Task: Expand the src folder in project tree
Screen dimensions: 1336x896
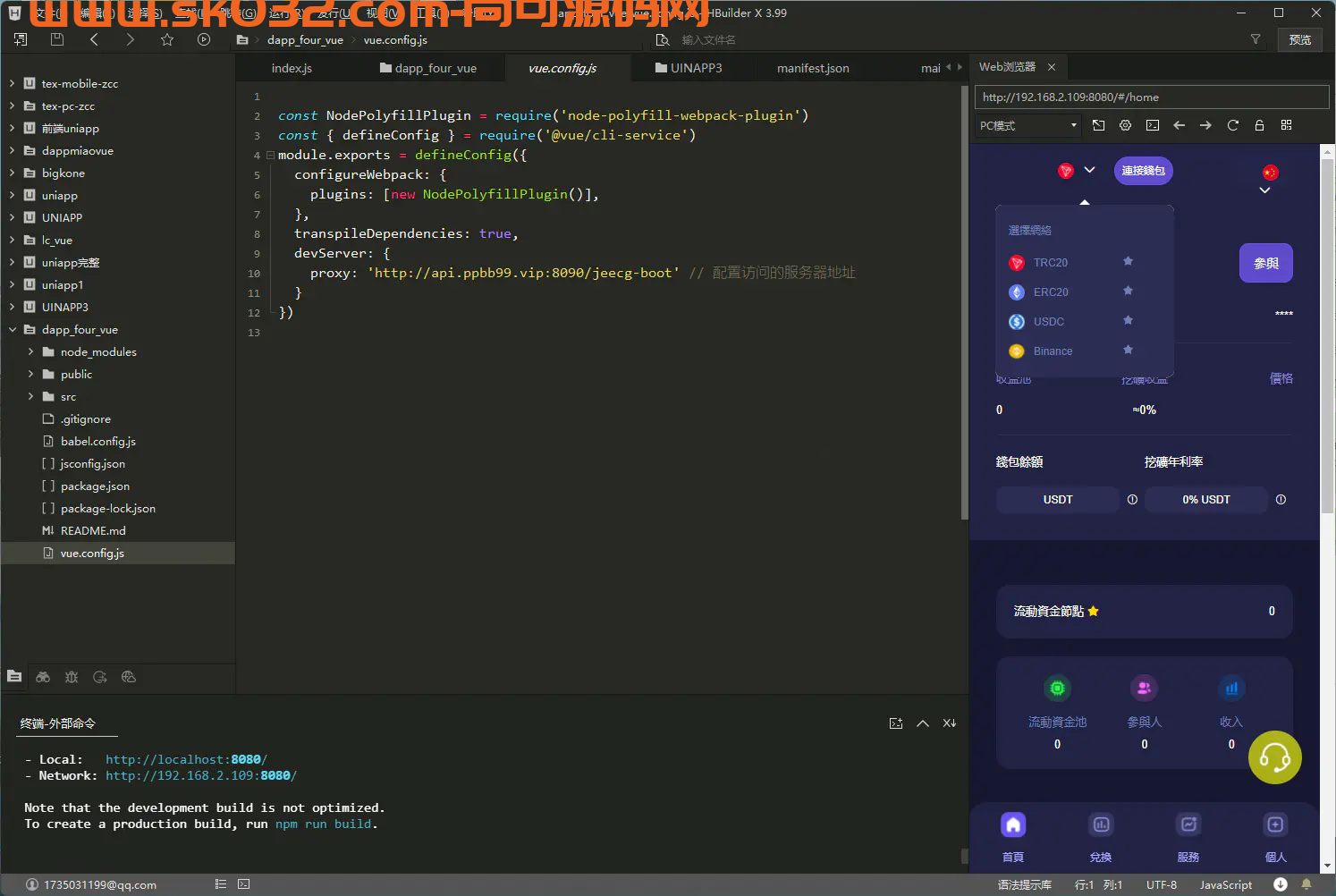Action: (x=30, y=396)
